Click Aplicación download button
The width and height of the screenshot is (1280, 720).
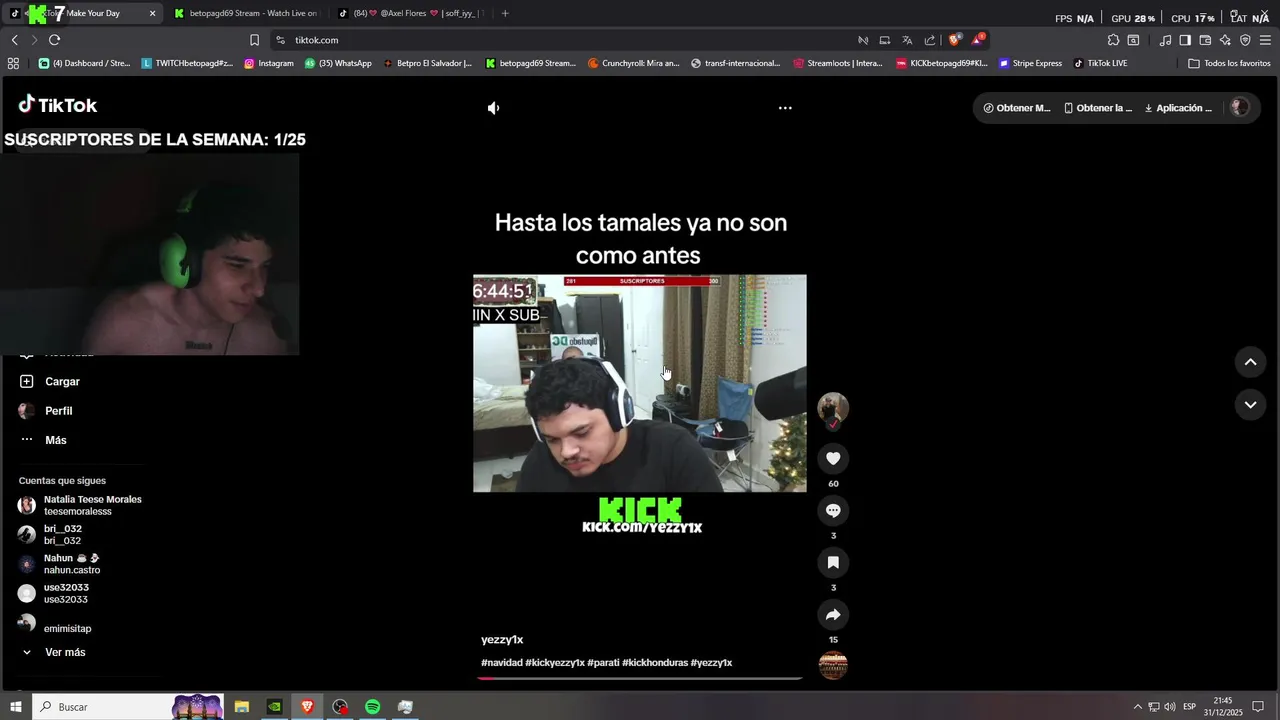1178,108
